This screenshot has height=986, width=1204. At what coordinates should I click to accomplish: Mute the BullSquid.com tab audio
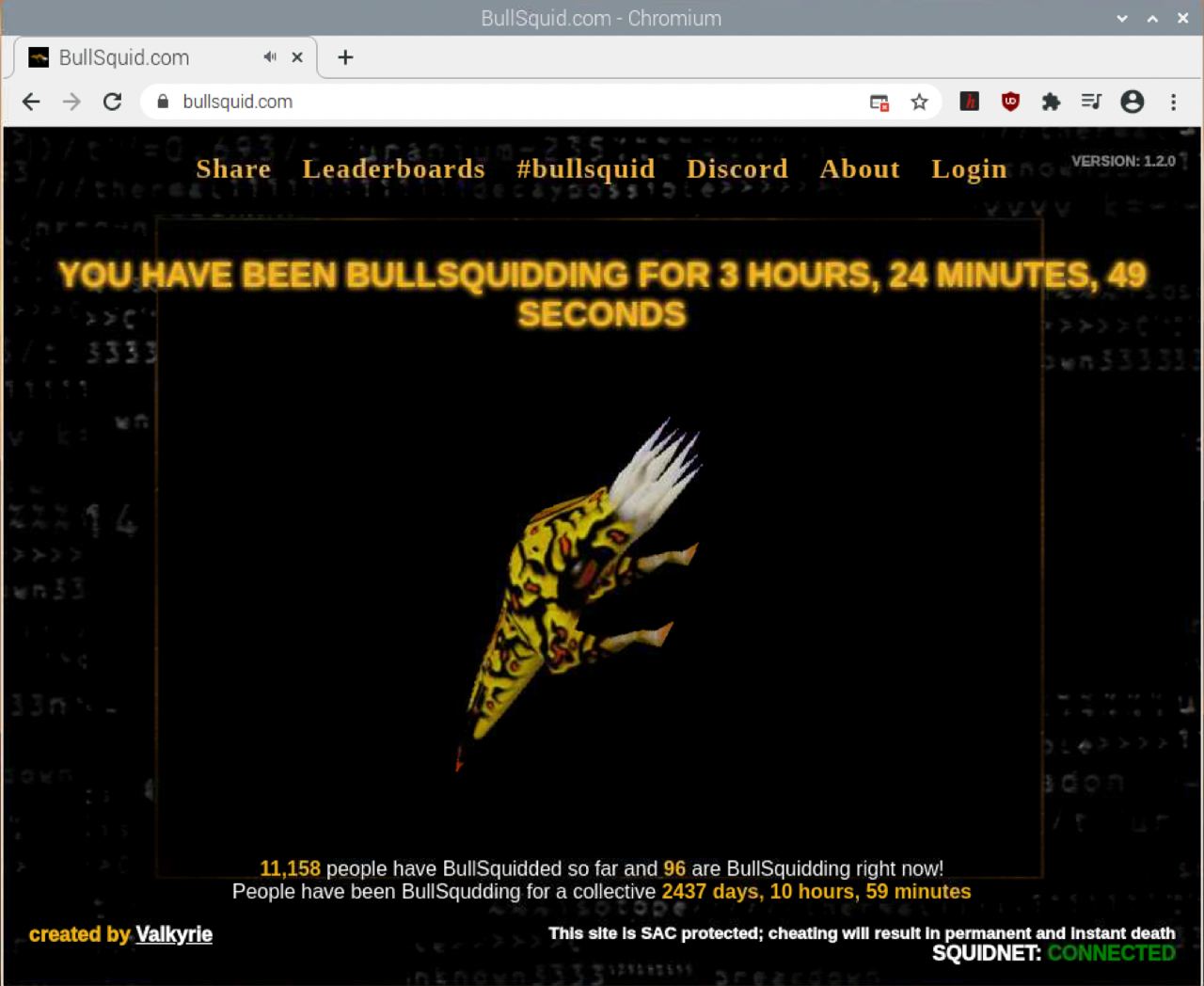pyautogui.click(x=270, y=57)
